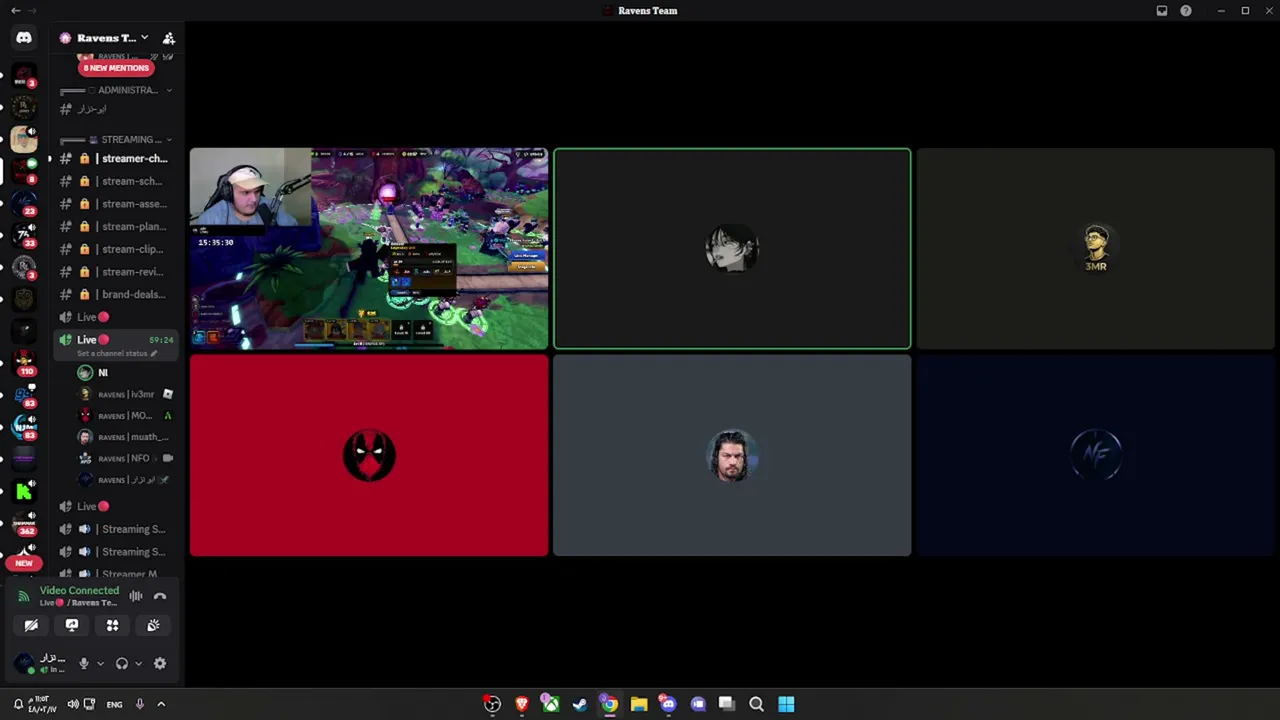Open Discord home direct messages
1280x720 pixels.
(24, 38)
